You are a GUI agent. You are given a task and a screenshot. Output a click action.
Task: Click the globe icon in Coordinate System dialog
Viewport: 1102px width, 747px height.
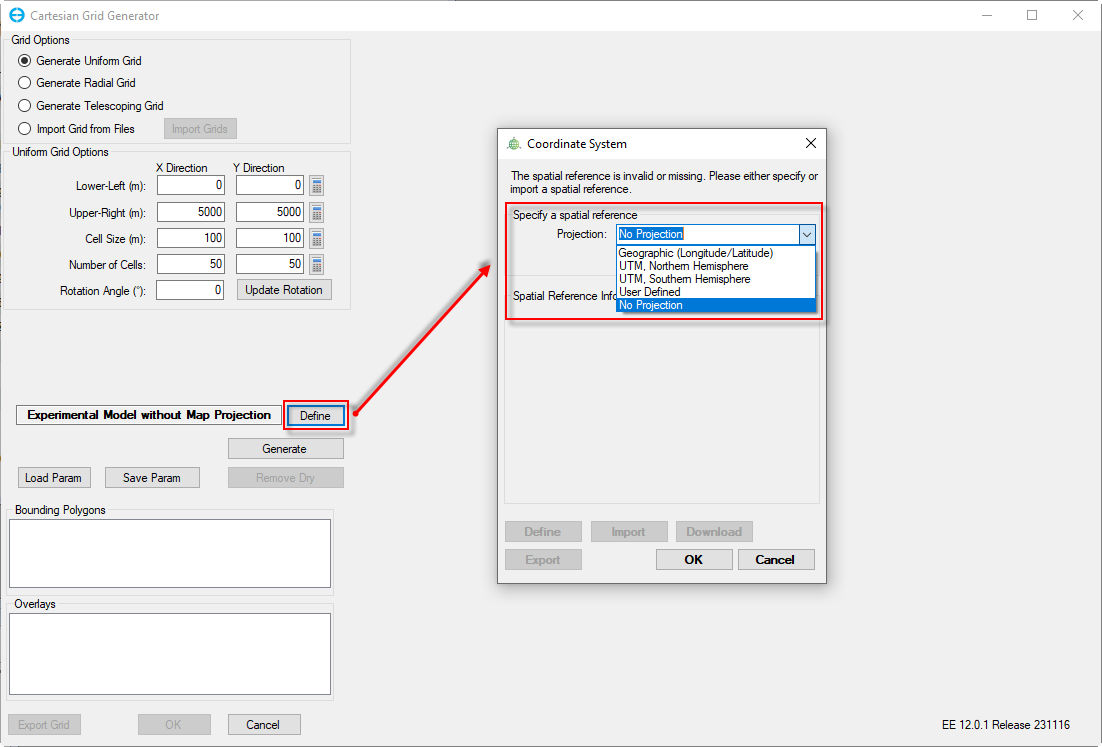pyautogui.click(x=512, y=143)
